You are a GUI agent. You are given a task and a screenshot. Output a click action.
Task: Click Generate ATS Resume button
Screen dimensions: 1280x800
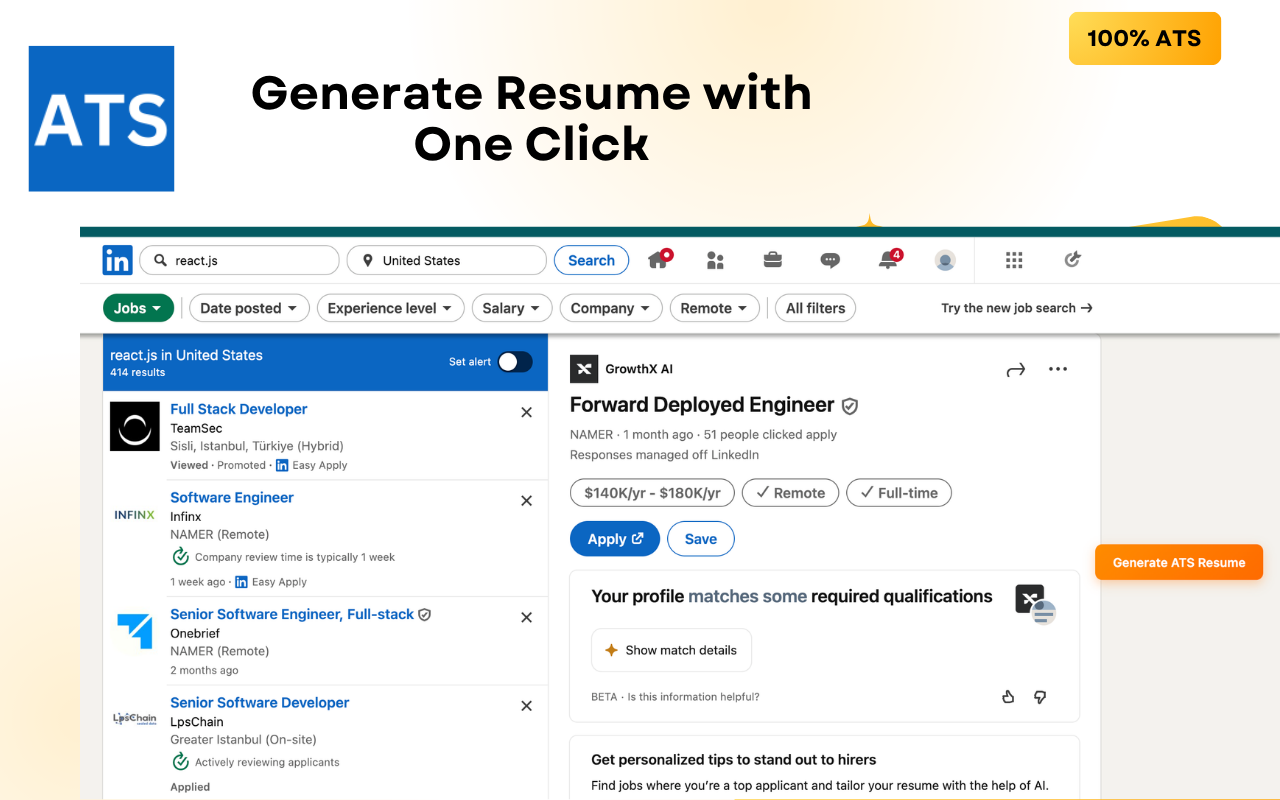[x=1179, y=562]
